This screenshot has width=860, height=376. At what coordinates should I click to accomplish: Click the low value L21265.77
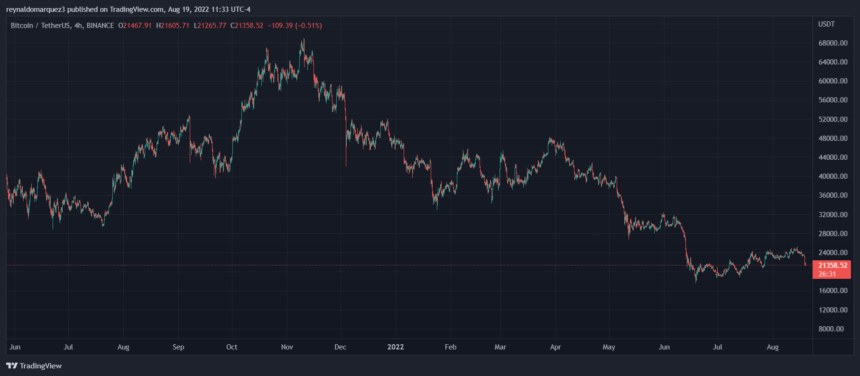pyautogui.click(x=210, y=25)
